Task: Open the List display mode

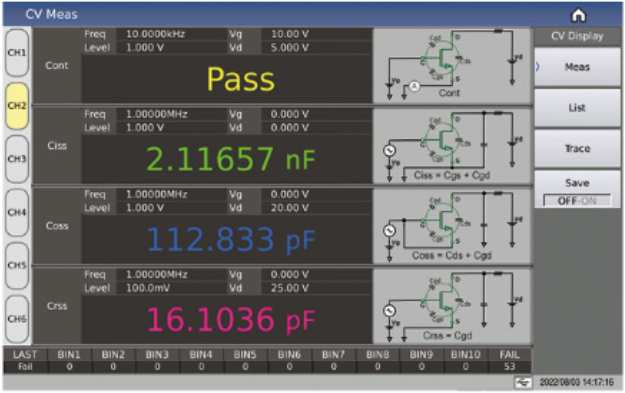Action: click(x=577, y=108)
